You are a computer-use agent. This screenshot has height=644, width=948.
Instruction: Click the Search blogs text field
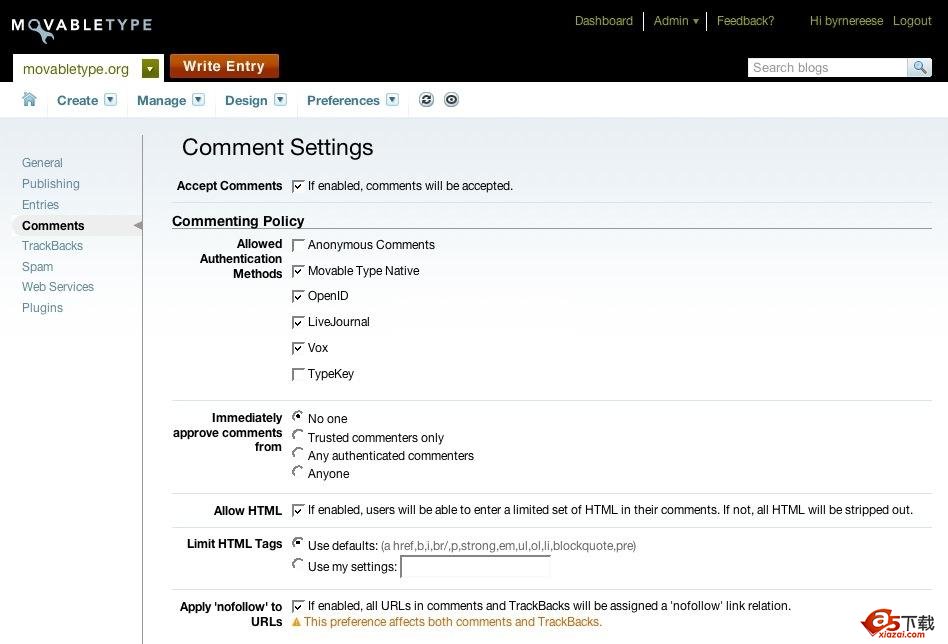827,68
